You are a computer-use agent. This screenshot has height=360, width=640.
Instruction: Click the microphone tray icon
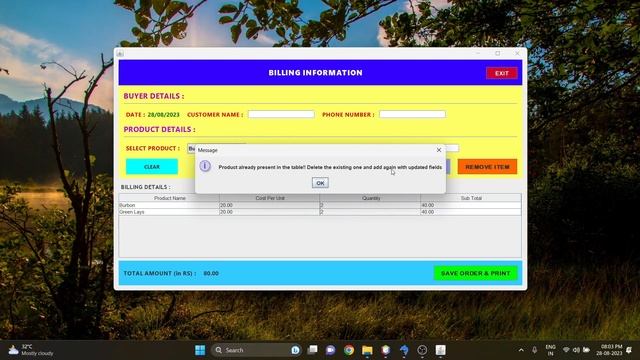534,350
